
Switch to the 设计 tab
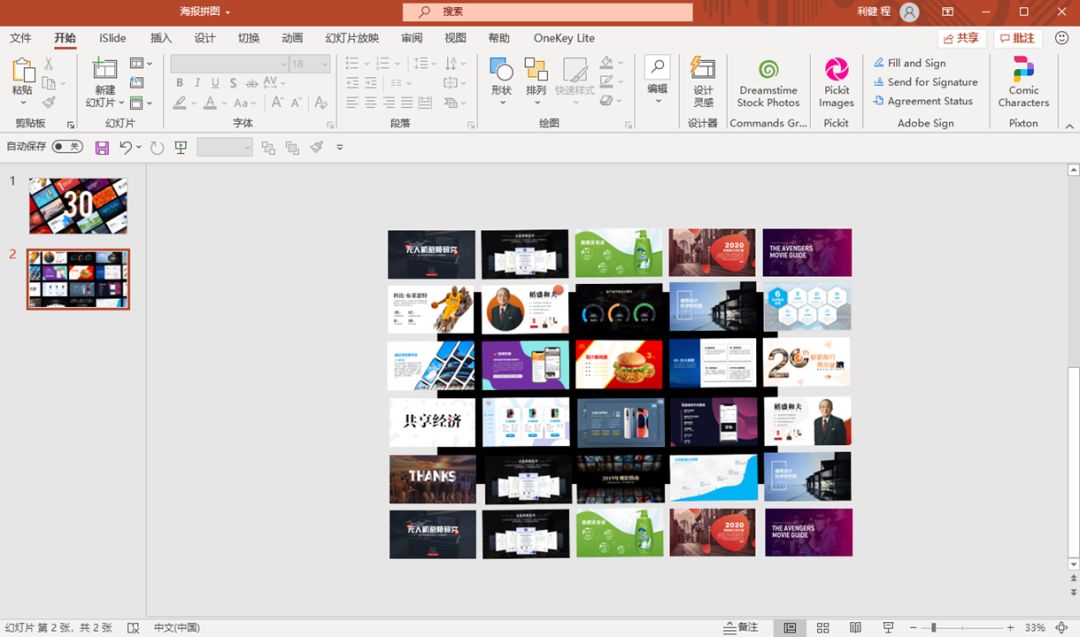(x=205, y=38)
